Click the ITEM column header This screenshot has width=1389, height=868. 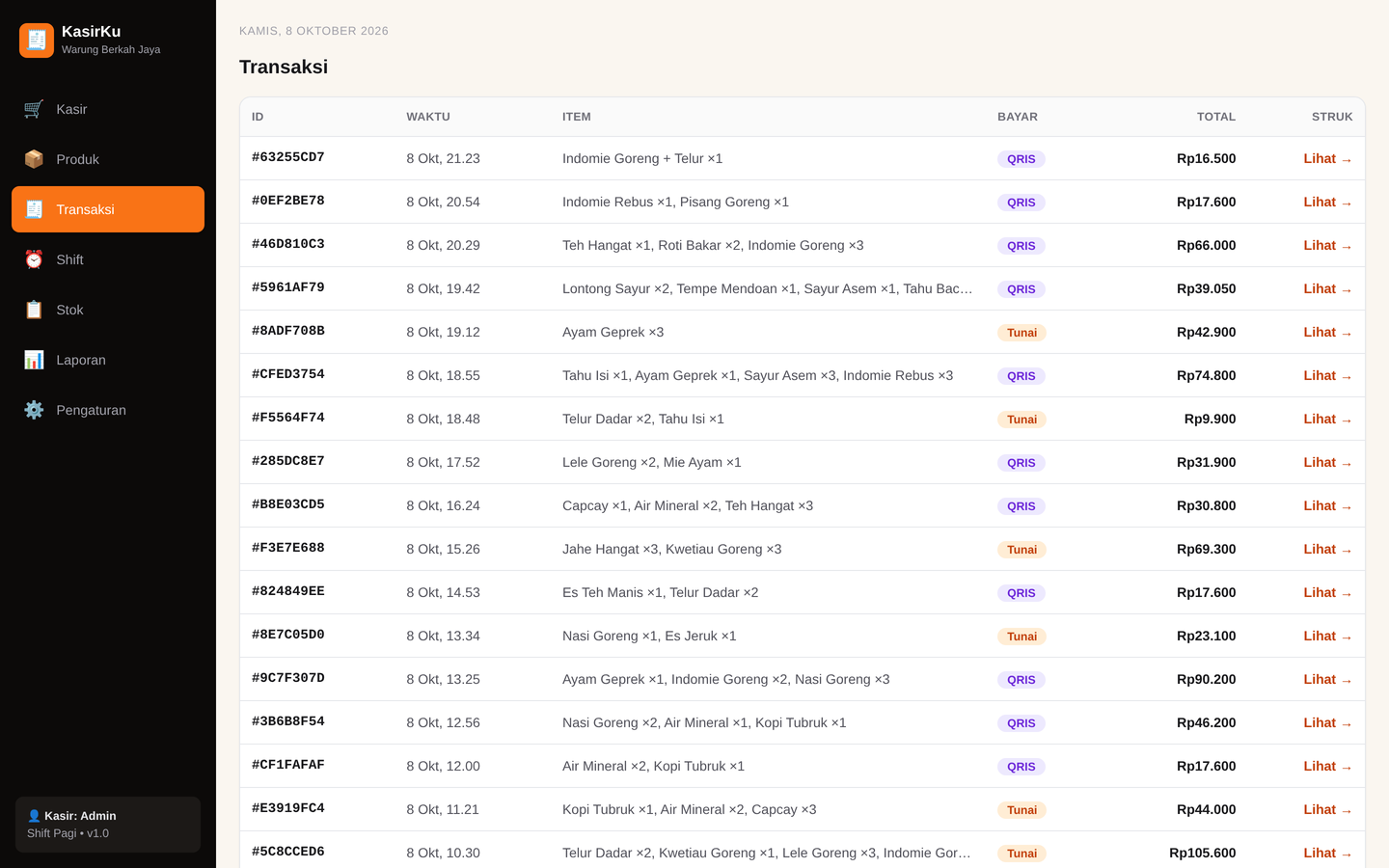click(x=577, y=117)
